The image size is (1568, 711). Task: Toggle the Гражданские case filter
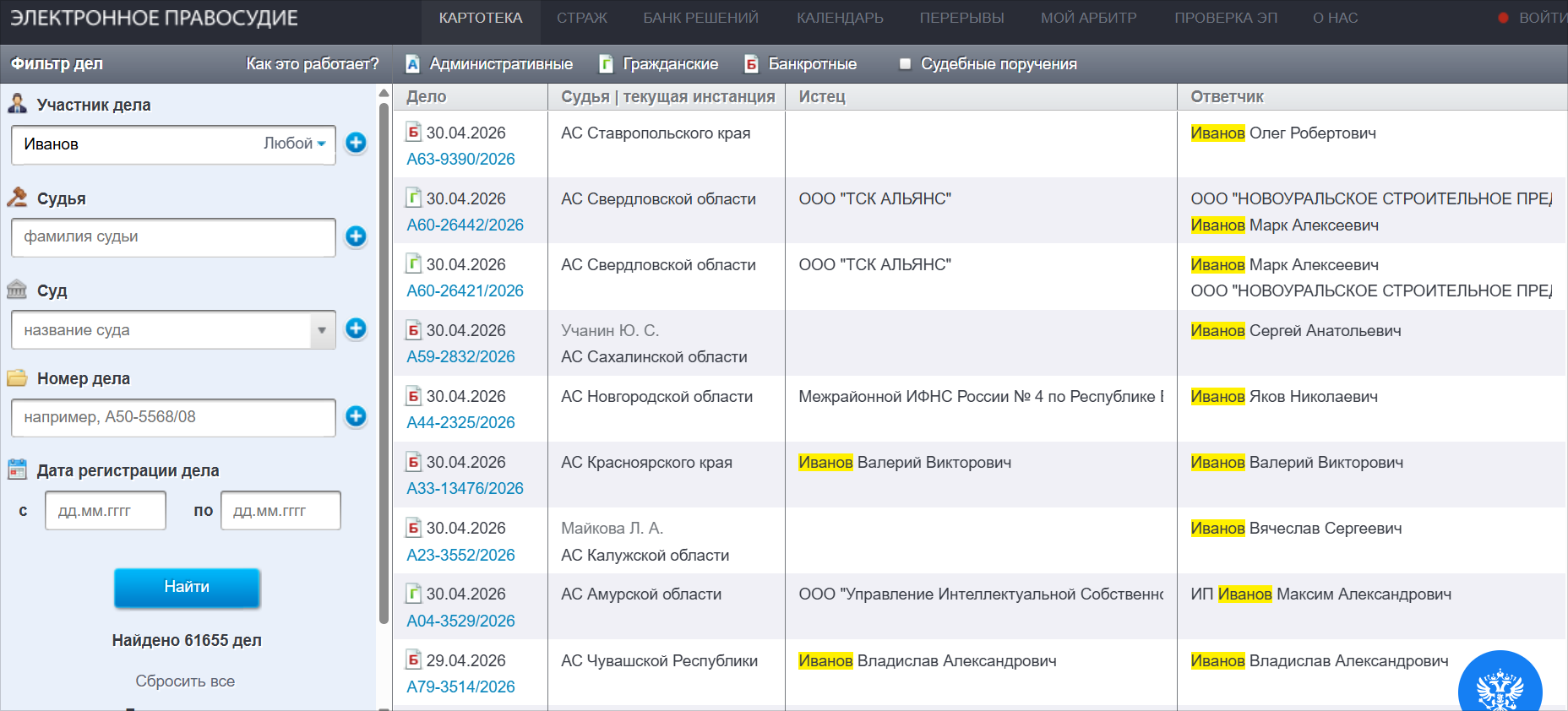point(659,64)
